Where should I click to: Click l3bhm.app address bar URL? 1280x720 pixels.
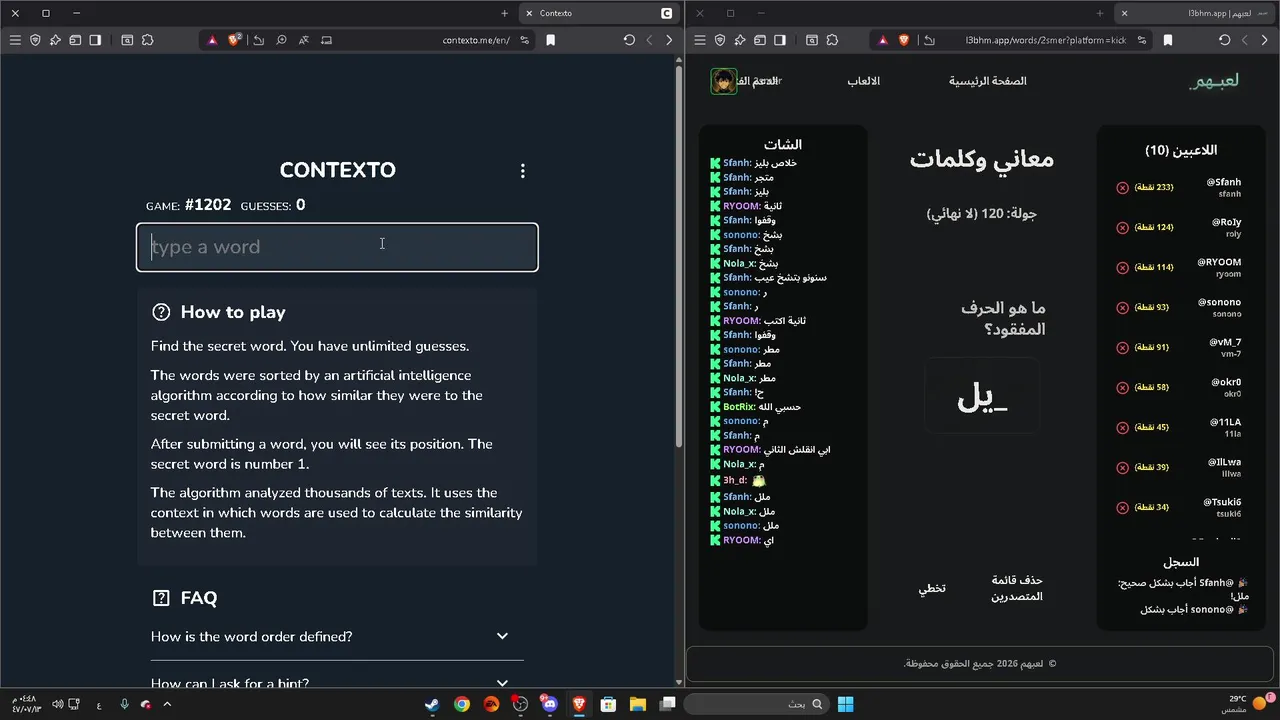click(x=1046, y=40)
